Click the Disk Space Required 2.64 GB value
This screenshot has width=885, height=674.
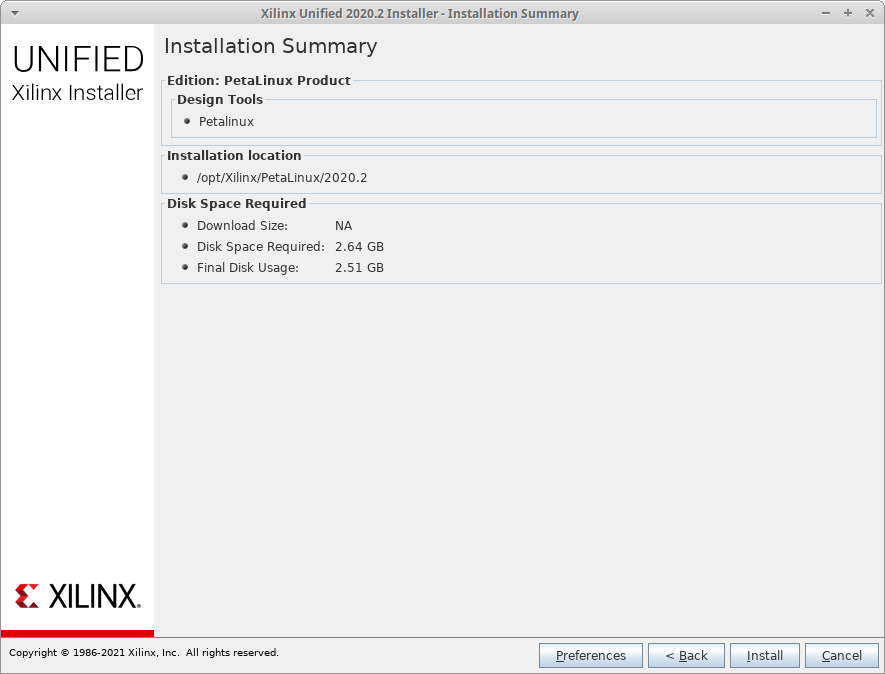(359, 247)
